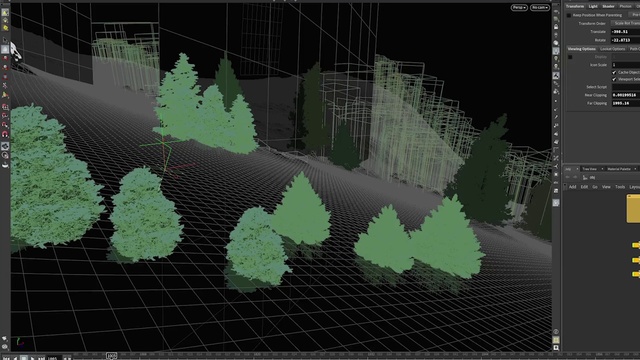Screen dimensions: 640x360
Task: Click the highlighted display option icon in right toolbar
Action: click(556, 51)
